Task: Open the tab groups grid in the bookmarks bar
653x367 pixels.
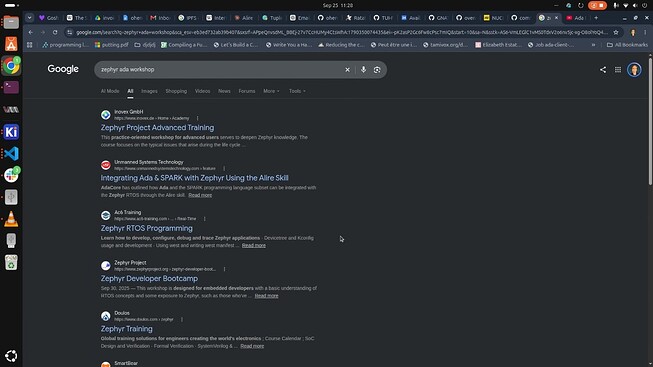Action: point(30,45)
